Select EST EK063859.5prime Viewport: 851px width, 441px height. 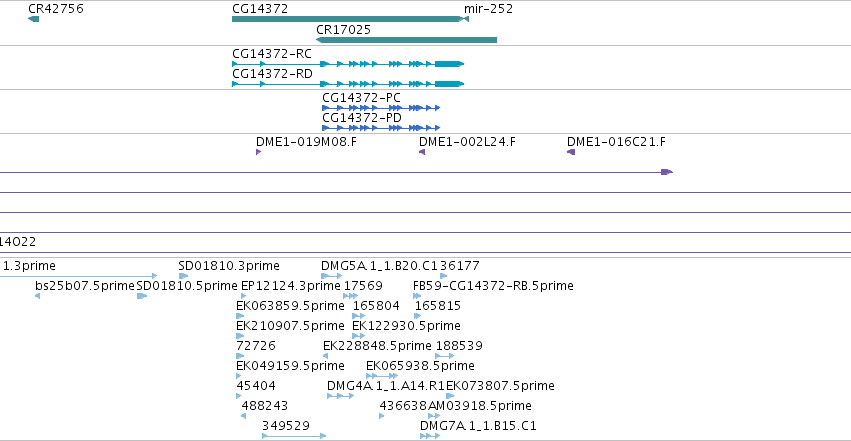(x=240, y=316)
